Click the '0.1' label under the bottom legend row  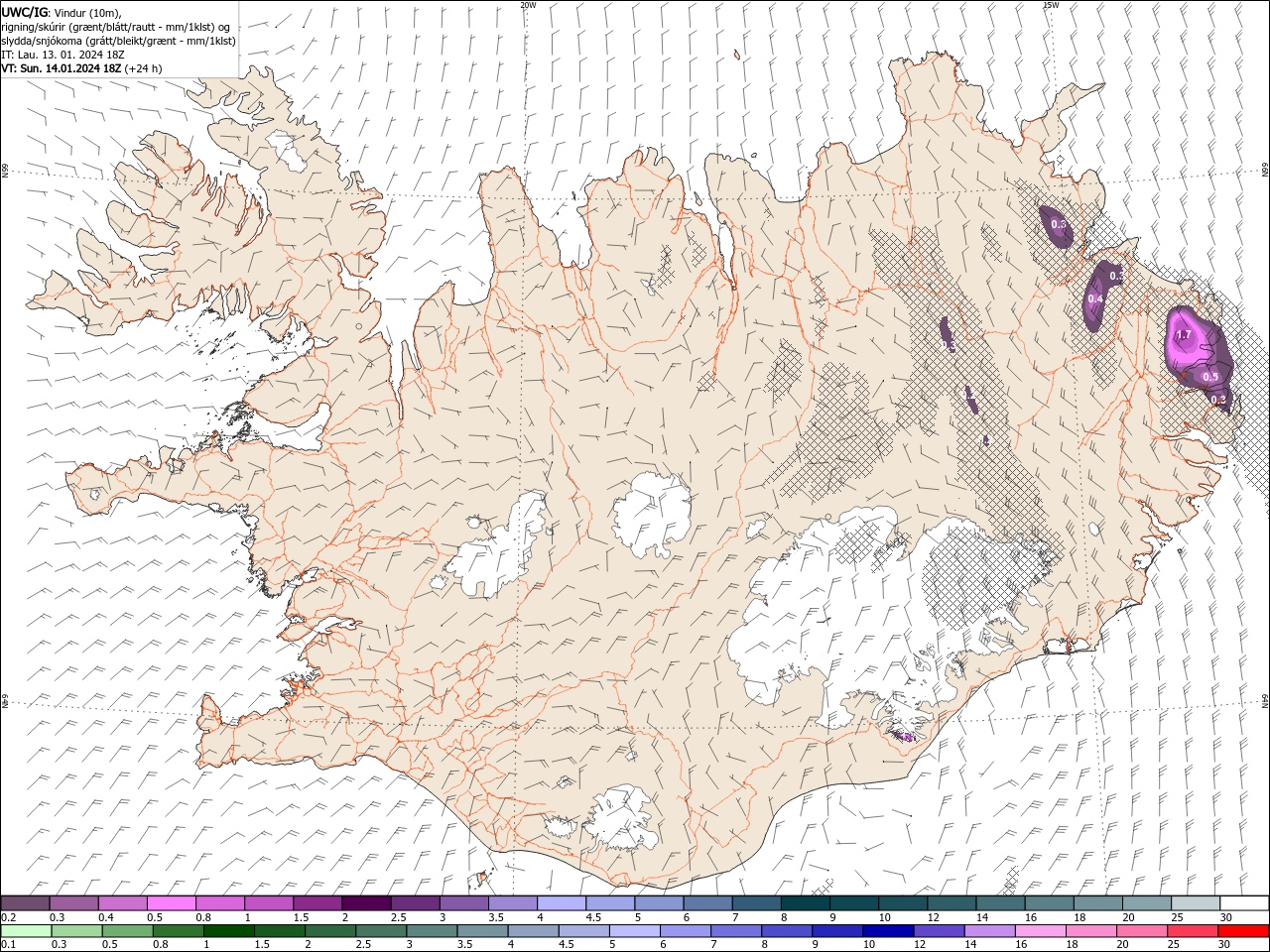point(9,945)
